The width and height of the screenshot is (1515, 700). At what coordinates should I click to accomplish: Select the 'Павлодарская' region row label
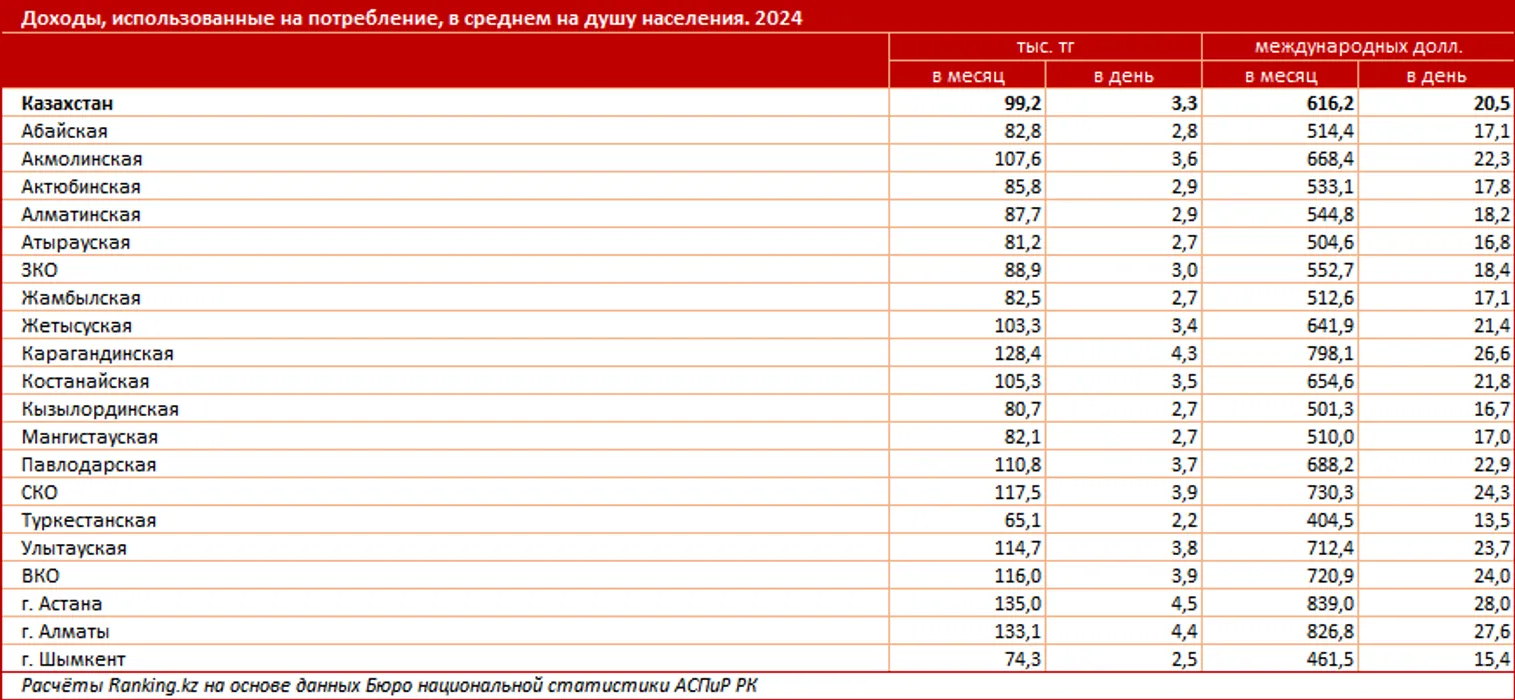point(89,465)
